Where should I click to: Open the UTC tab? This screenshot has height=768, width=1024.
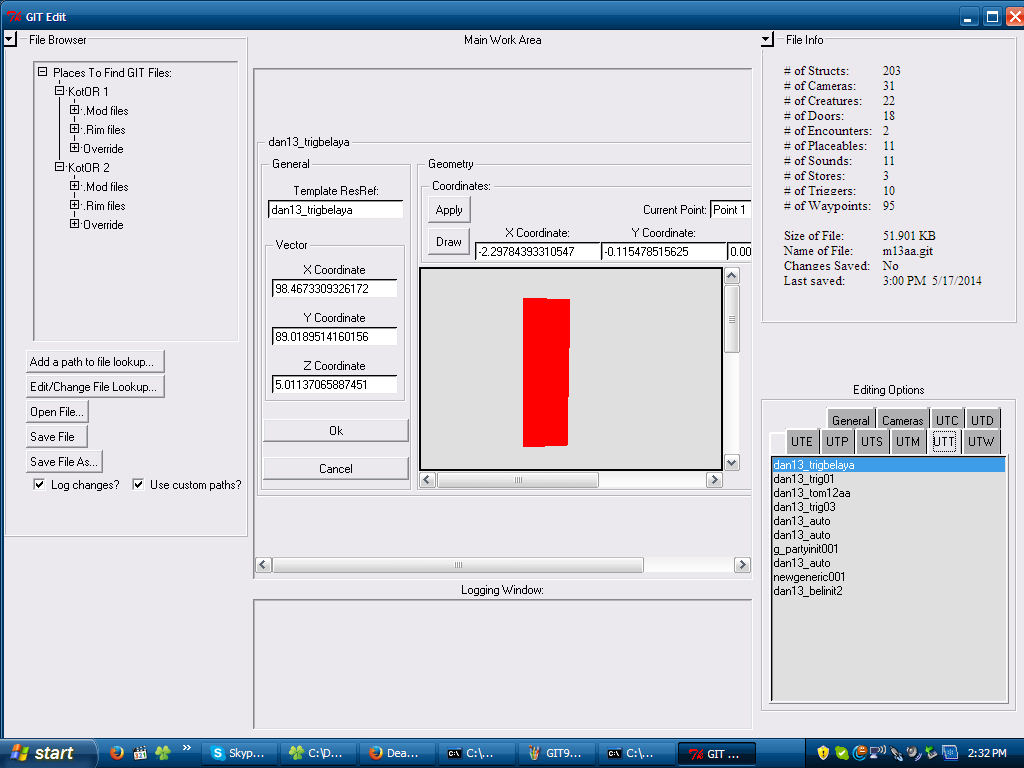point(947,421)
